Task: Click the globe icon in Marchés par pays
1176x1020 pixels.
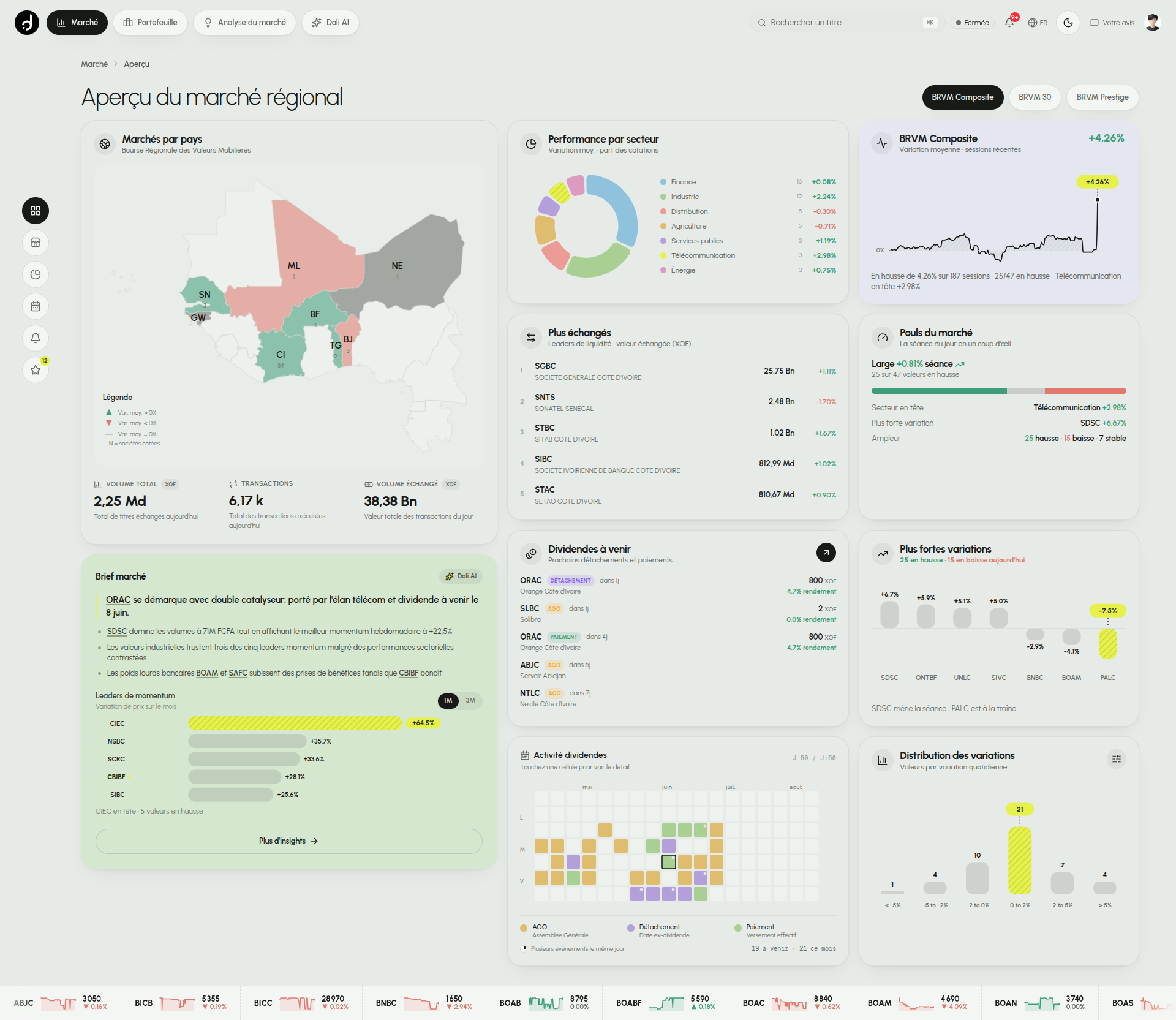Action: tap(105, 144)
